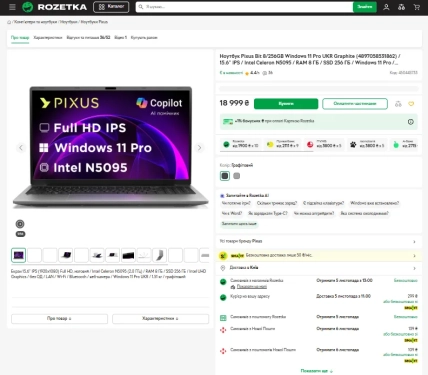Show previous product photo arrow
Image resolution: width=428 pixels, height=375 pixels.
point(21,148)
